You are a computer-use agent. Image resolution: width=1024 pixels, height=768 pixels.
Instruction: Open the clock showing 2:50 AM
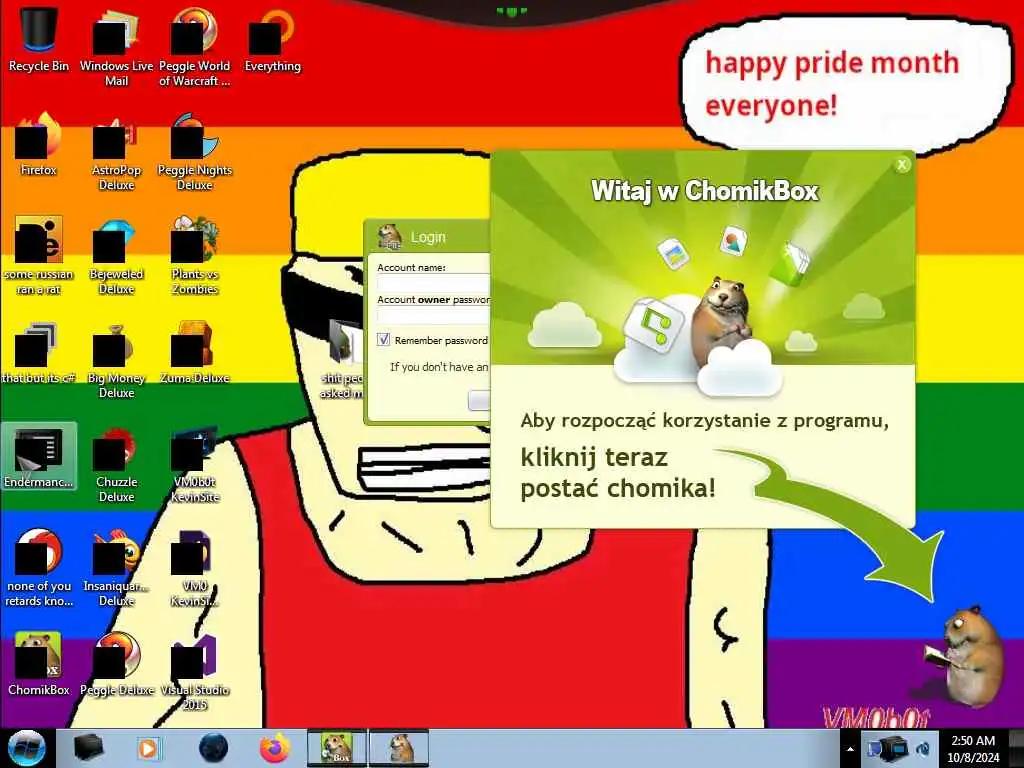click(x=973, y=748)
